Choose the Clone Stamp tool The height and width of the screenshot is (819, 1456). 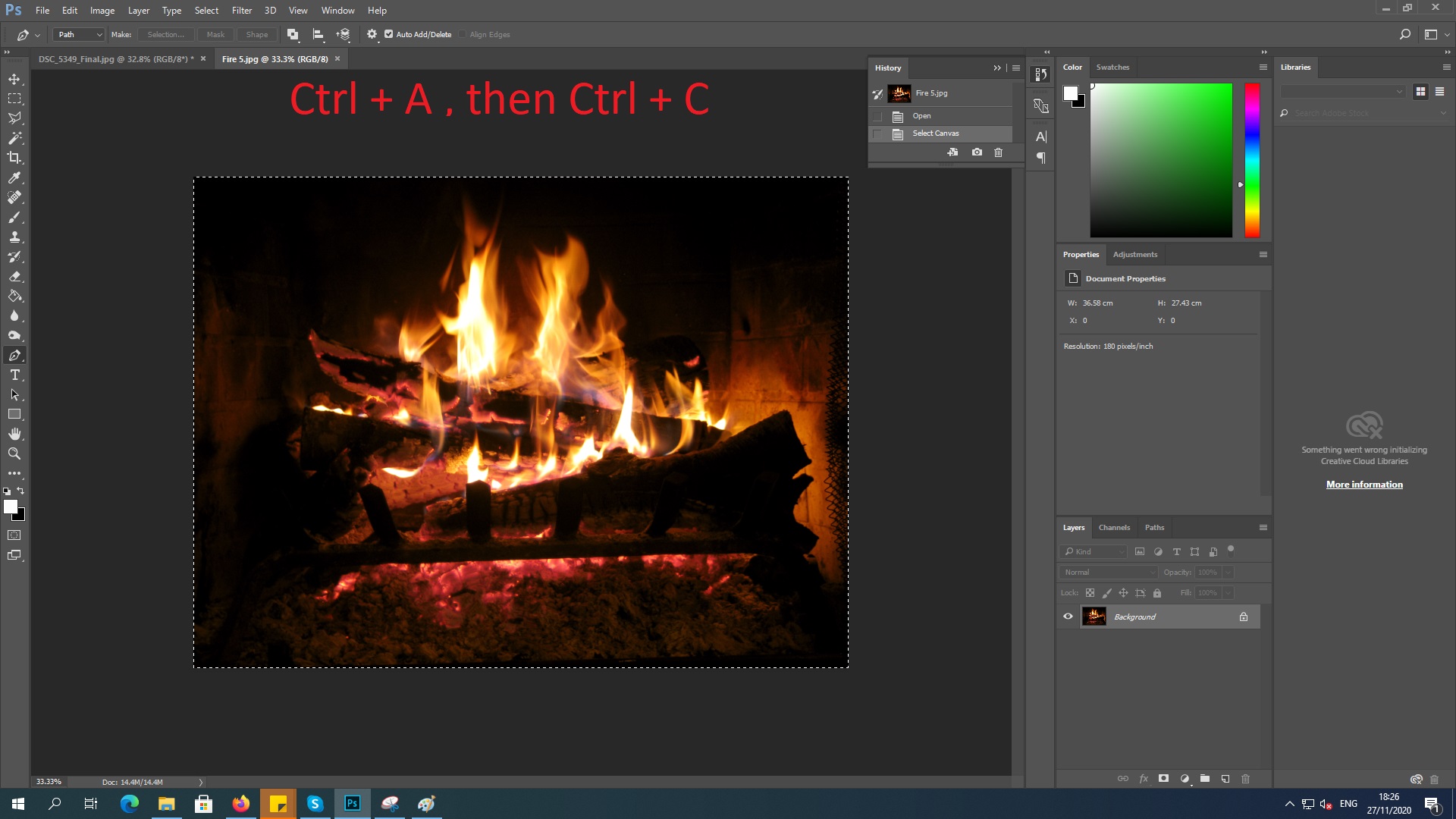[x=14, y=237]
